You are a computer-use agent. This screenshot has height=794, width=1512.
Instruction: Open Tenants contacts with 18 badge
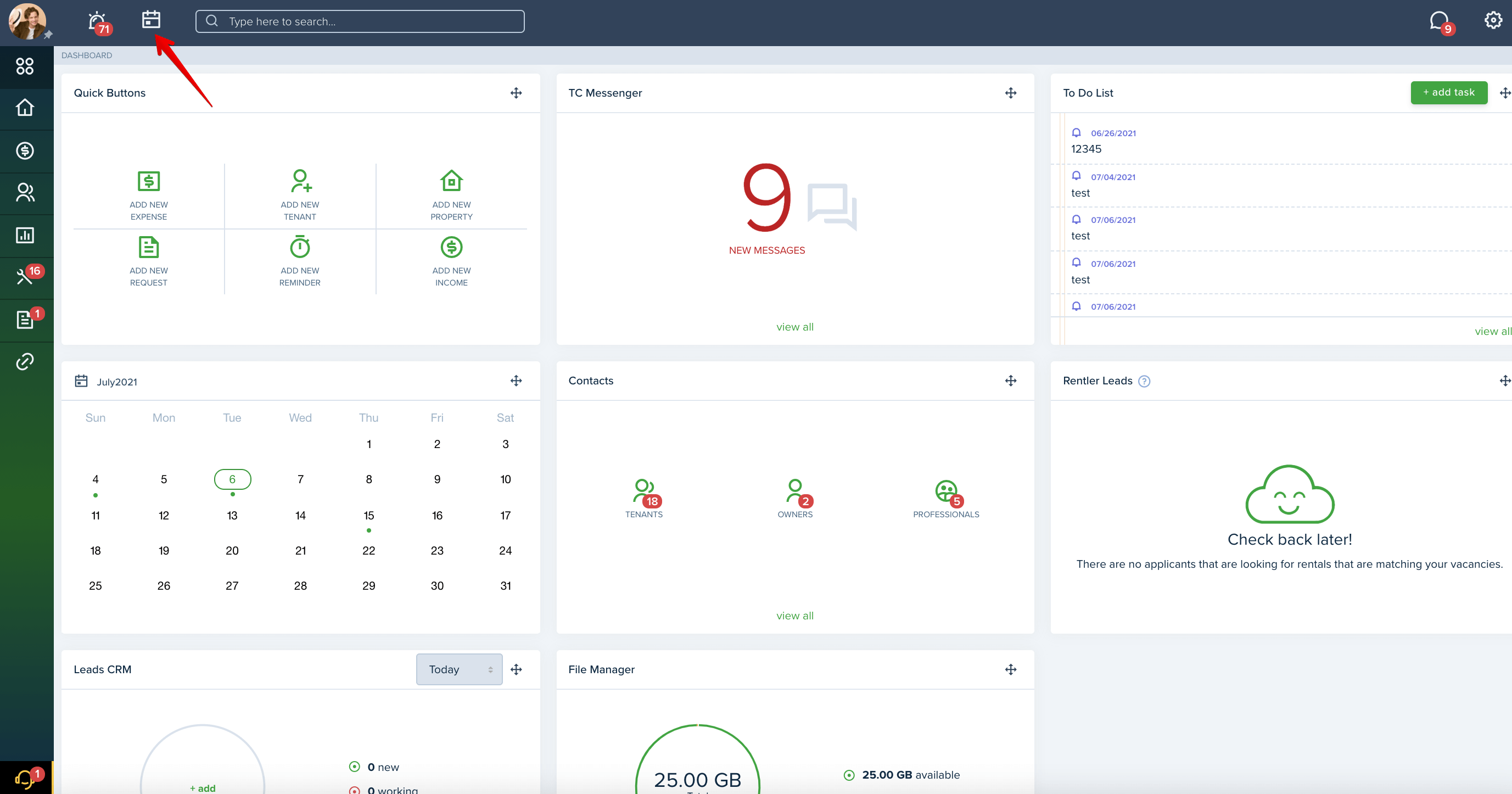(x=644, y=499)
